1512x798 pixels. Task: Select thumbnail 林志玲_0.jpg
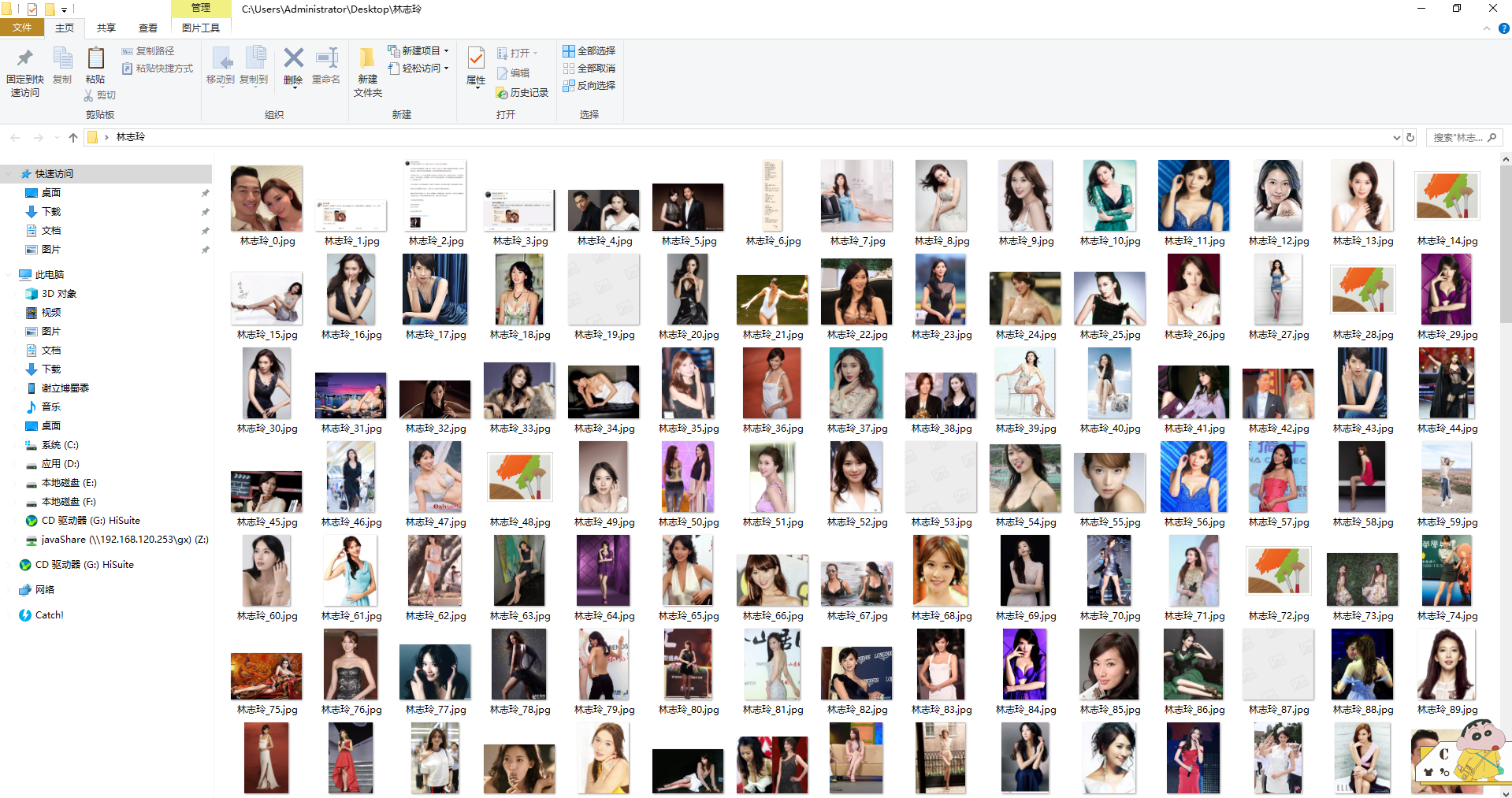click(x=266, y=198)
